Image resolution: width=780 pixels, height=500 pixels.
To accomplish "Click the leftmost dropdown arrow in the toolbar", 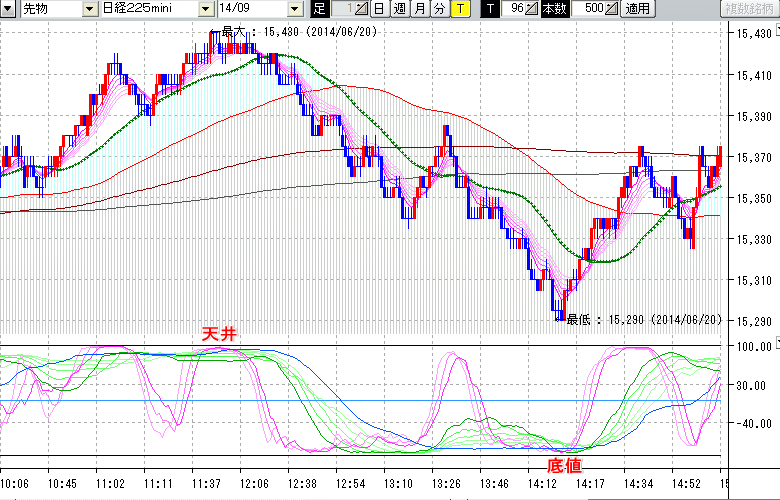I will click(x=7, y=9).
